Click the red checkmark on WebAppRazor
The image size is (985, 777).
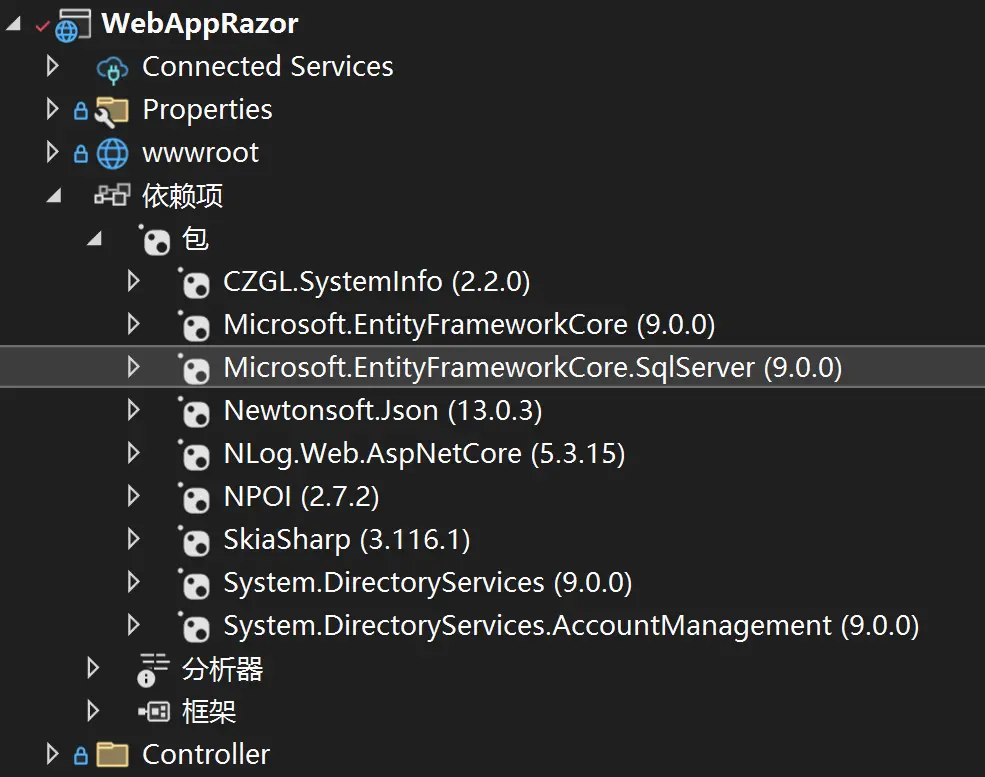tap(42, 26)
